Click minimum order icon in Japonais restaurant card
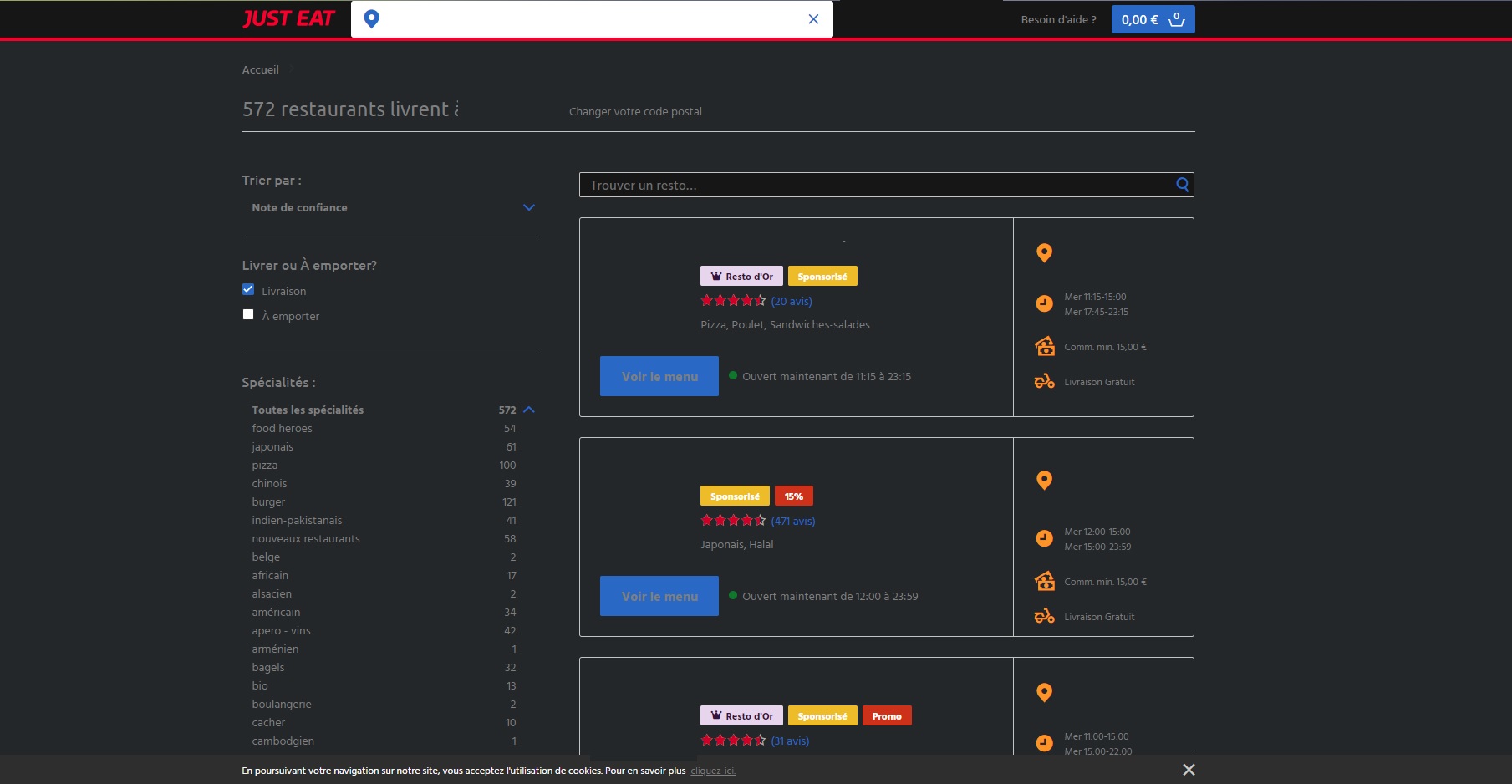 pyautogui.click(x=1045, y=581)
